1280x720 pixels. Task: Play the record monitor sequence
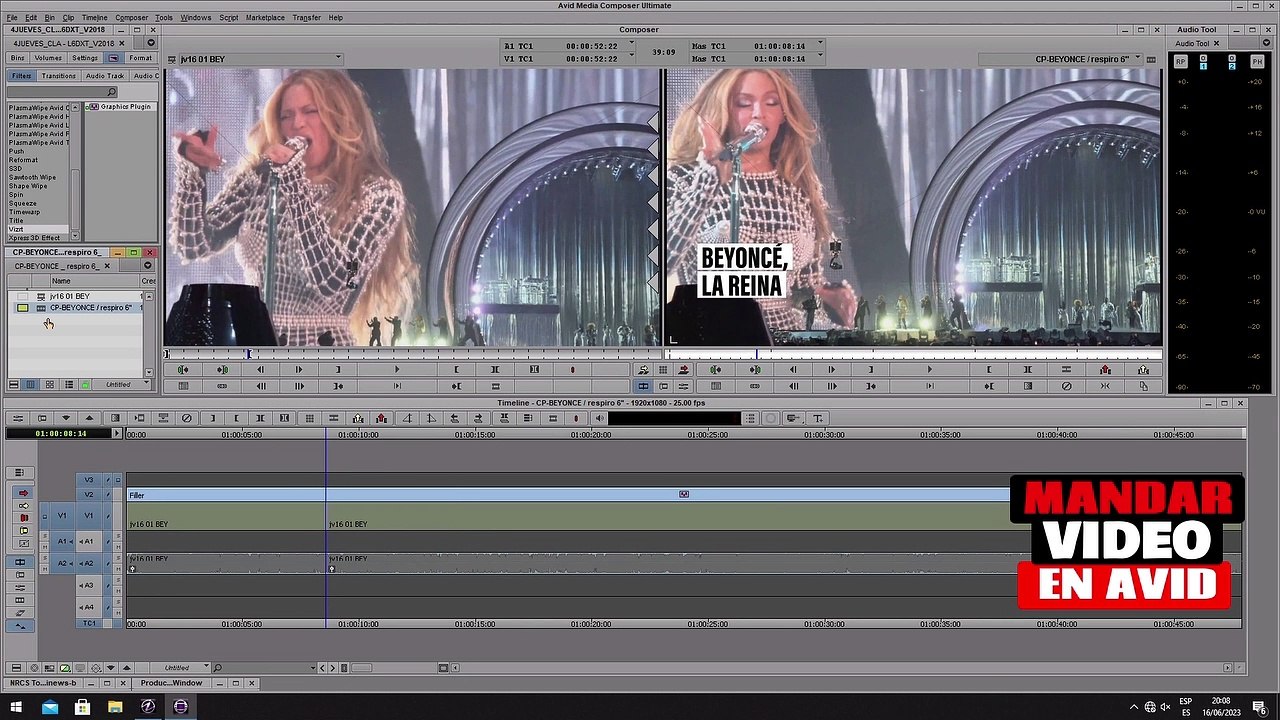pyautogui.click(x=930, y=370)
